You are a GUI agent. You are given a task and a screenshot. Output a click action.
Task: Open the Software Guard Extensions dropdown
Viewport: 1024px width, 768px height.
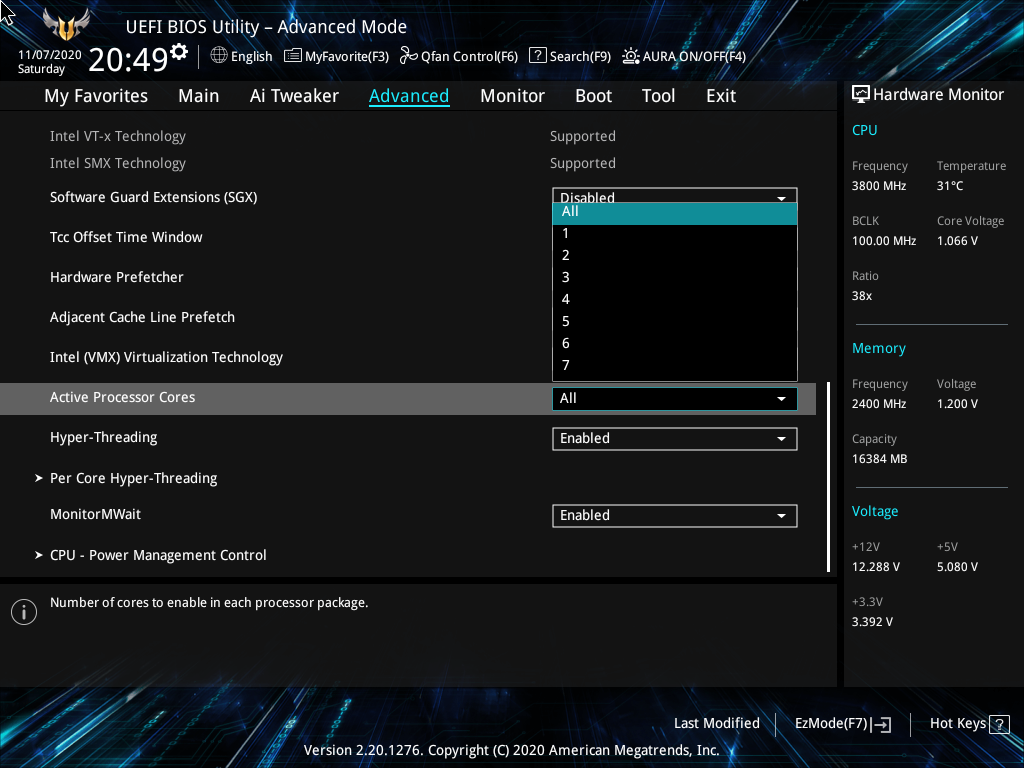pos(675,195)
